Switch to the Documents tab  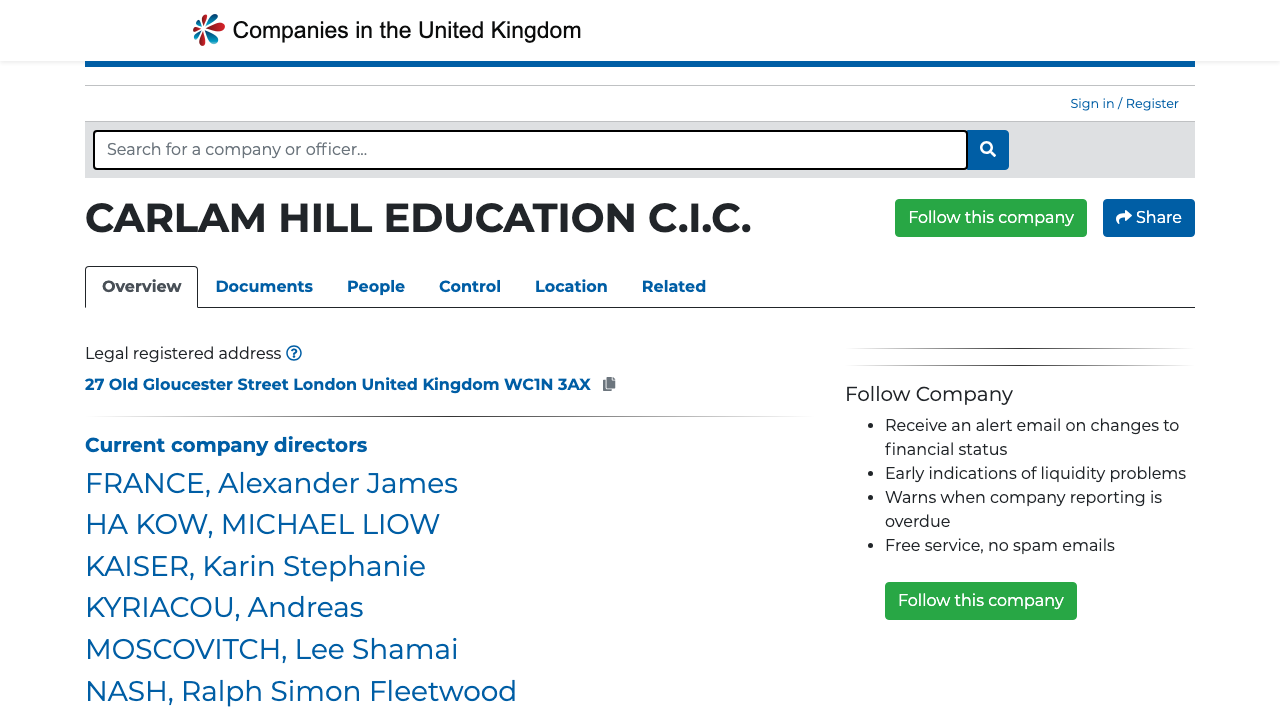pos(264,287)
